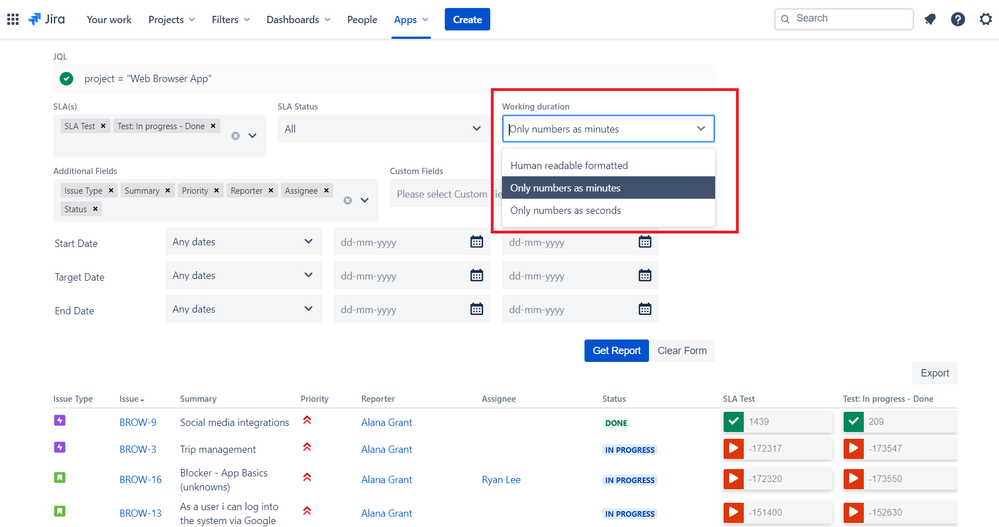Remove the SLA Test tag
Screen dimensions: 999x527
pyautogui.click(x=103, y=126)
